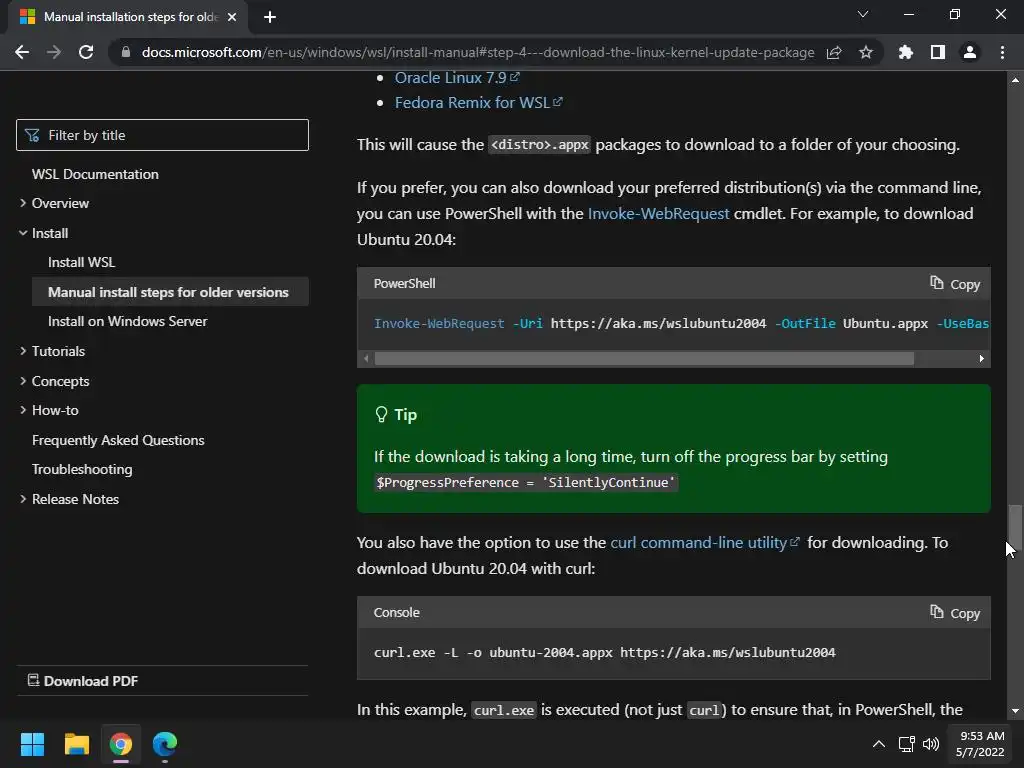Go back using the browser back arrow
This screenshot has height=768, width=1024.
(x=22, y=52)
